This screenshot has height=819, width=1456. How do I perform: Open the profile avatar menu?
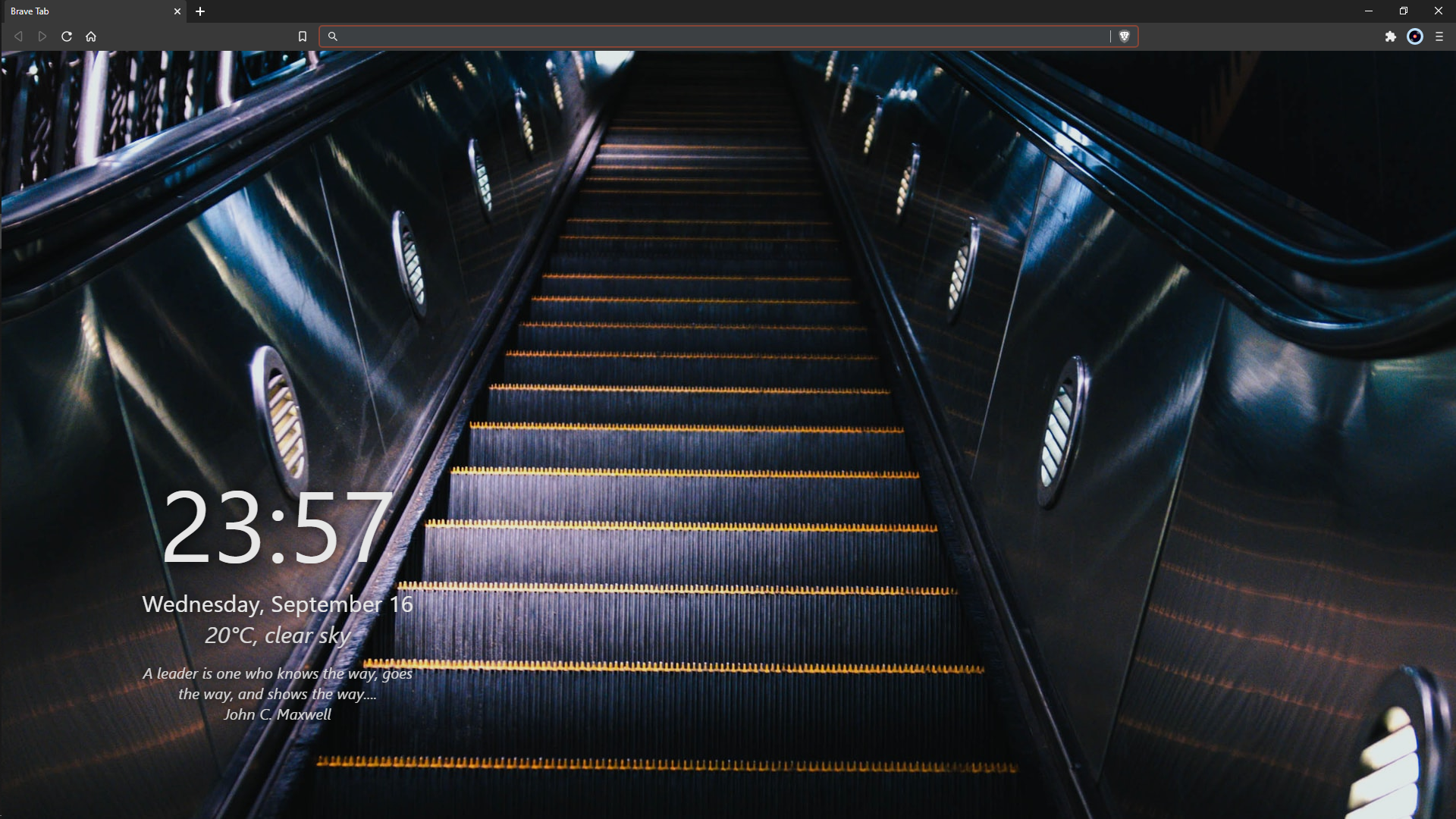(x=1415, y=36)
